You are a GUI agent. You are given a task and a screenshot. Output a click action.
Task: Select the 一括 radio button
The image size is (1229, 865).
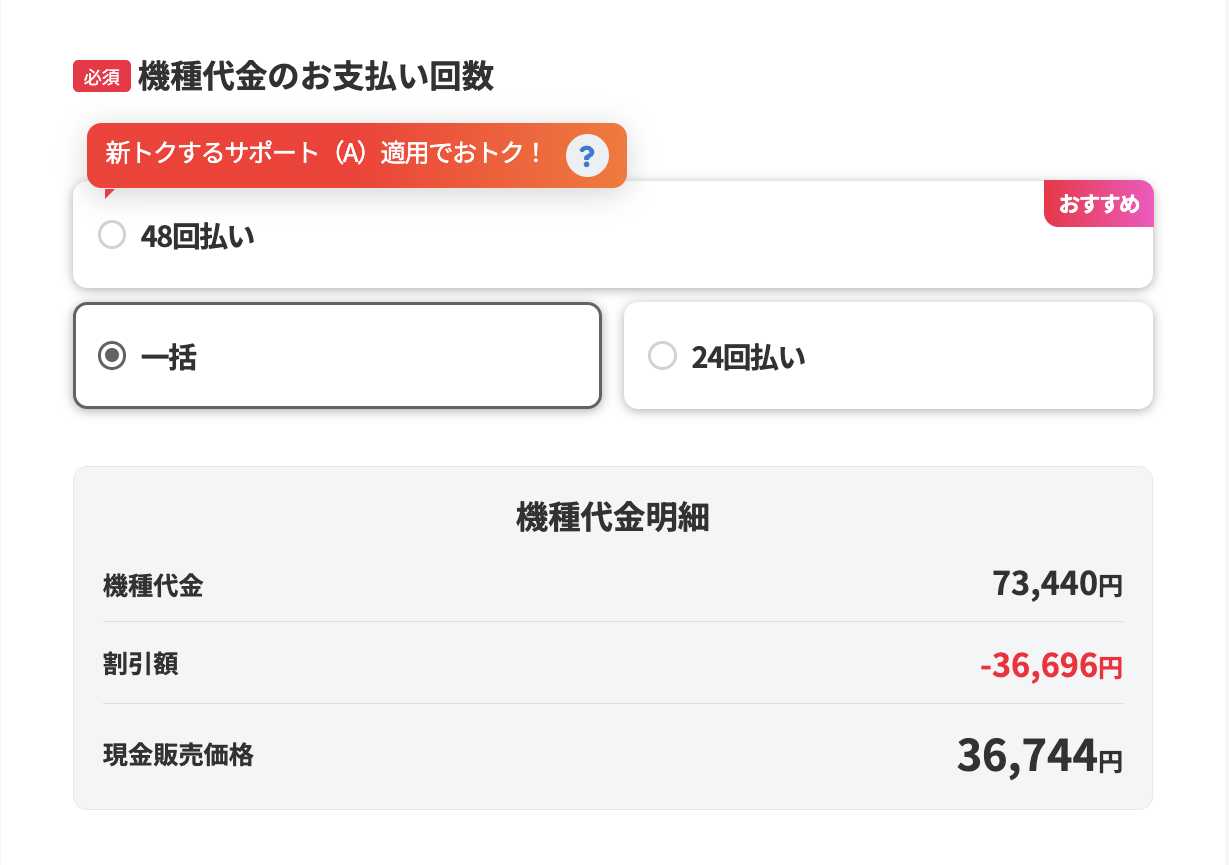point(112,356)
